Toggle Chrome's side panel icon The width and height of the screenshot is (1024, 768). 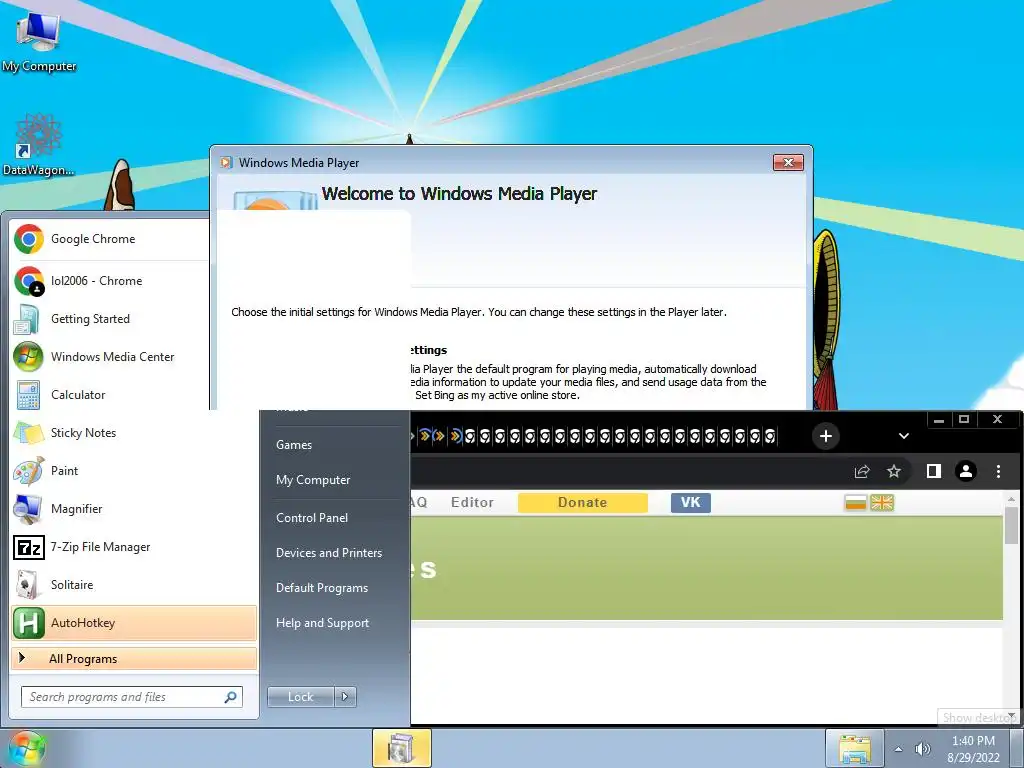point(934,471)
